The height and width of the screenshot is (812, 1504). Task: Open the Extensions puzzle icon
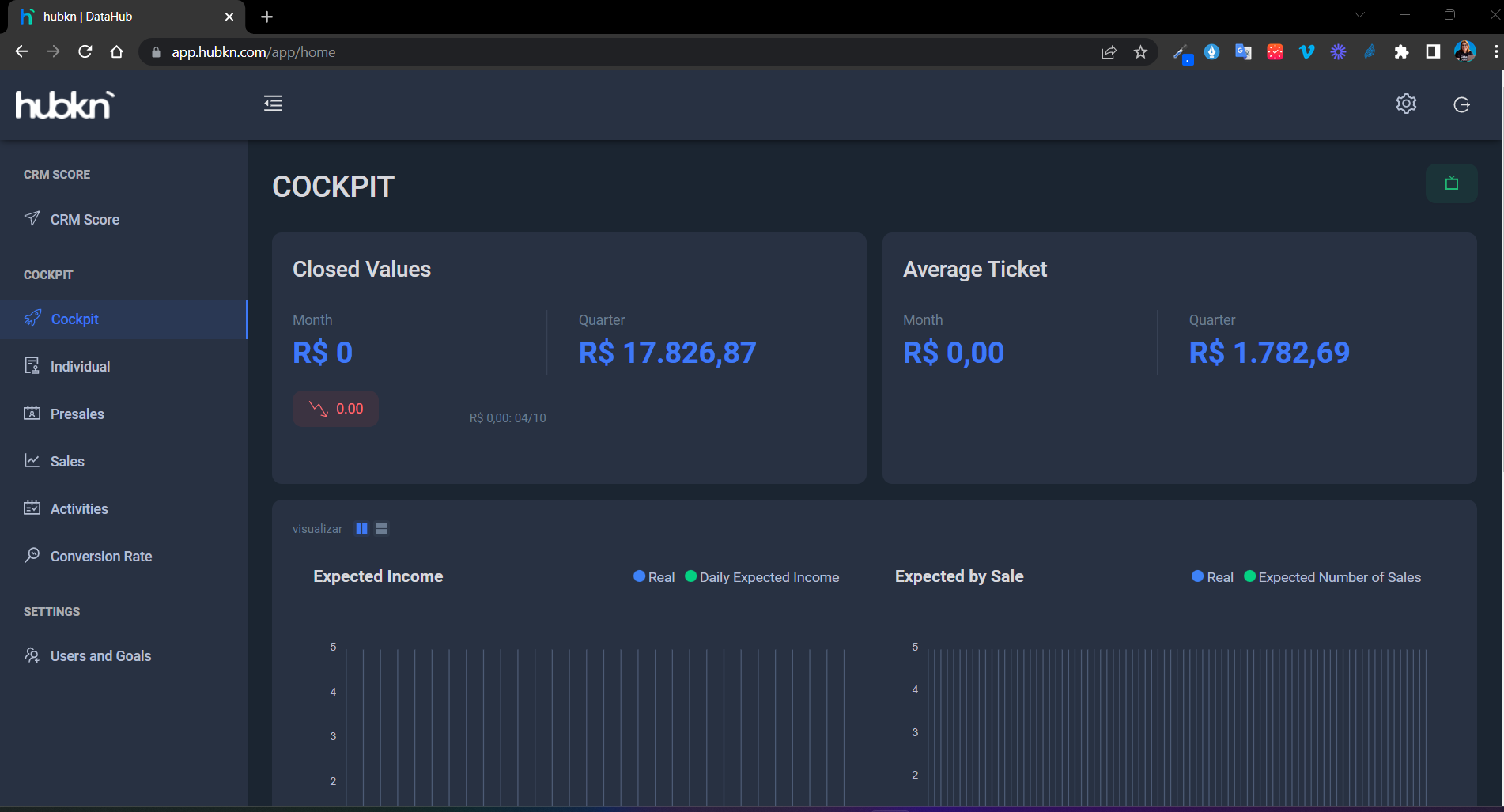pos(1401,52)
